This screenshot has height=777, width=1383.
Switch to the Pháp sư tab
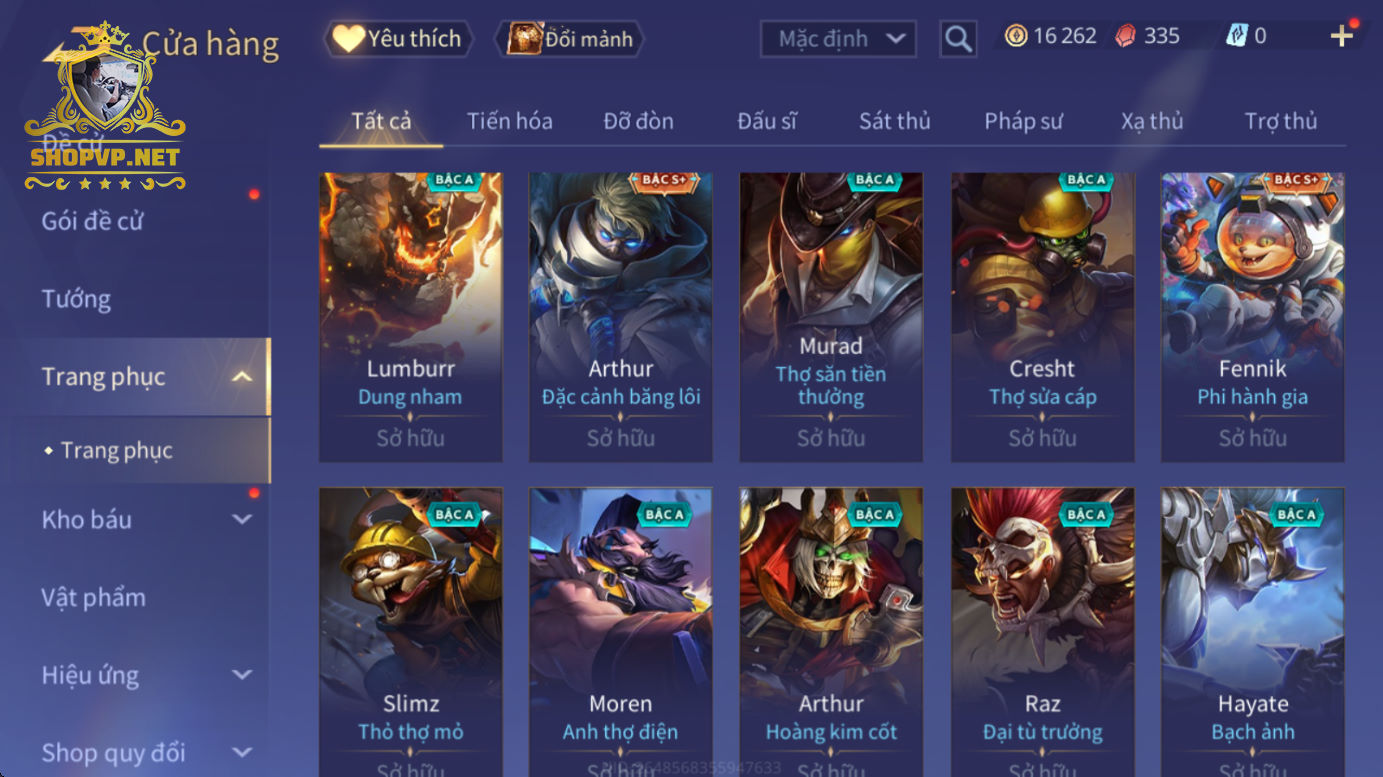1023,121
